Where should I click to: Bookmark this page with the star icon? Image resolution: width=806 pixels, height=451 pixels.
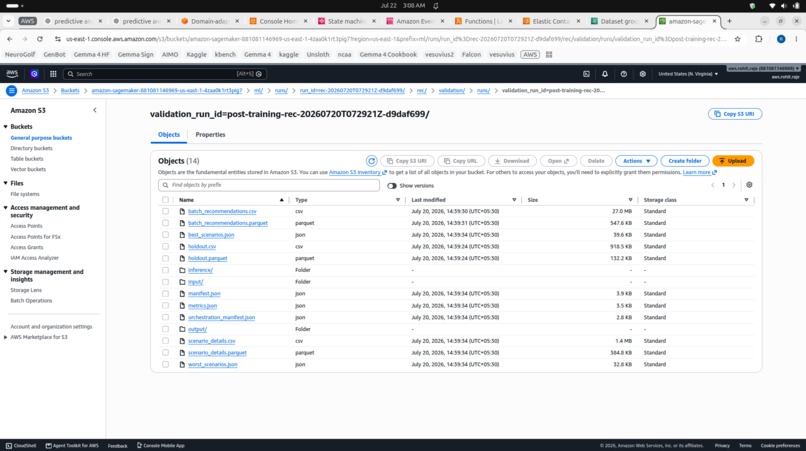(x=738, y=39)
